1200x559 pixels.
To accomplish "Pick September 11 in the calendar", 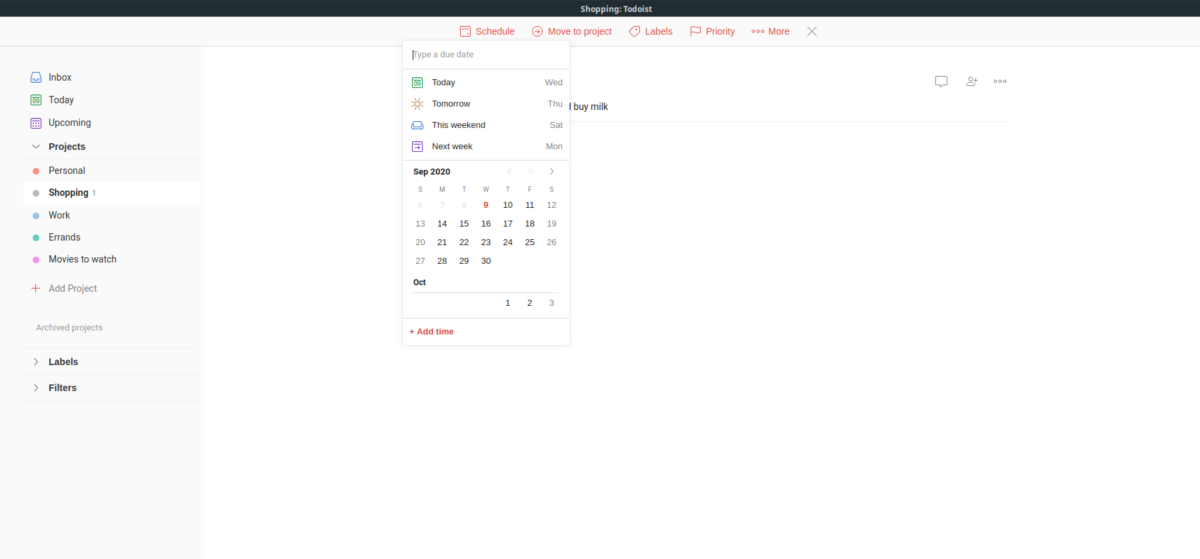I will pos(530,205).
